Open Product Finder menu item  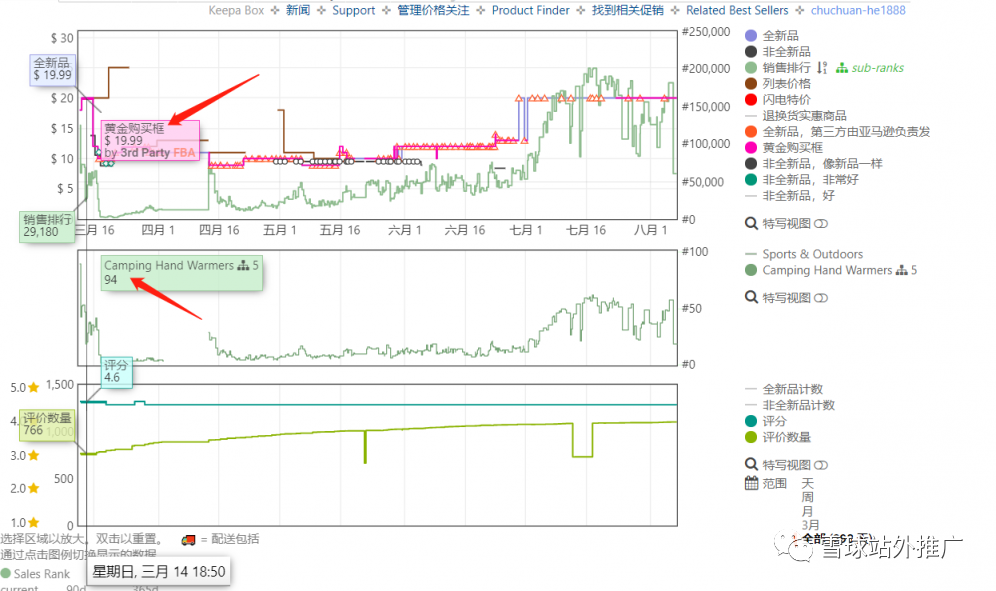[x=530, y=10]
